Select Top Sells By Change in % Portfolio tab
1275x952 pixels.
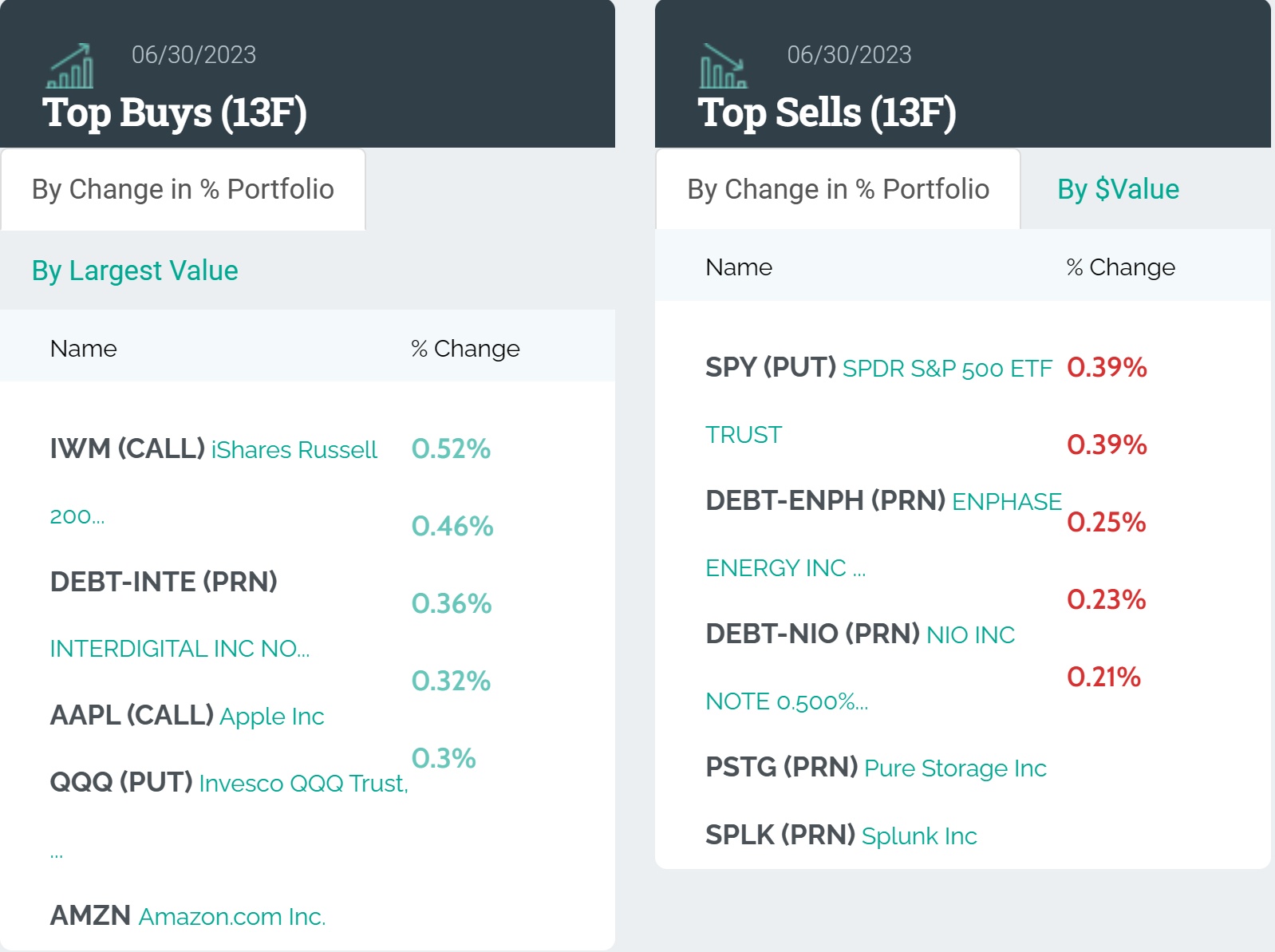(838, 190)
